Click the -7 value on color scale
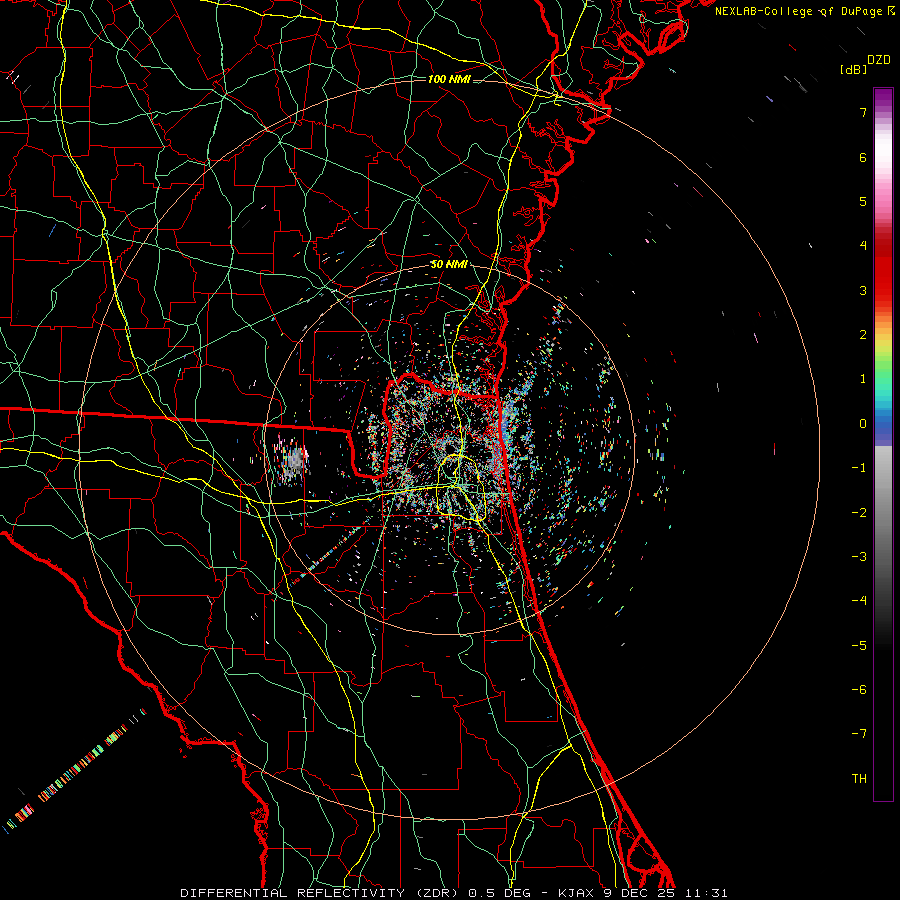The height and width of the screenshot is (900, 900). [x=859, y=734]
